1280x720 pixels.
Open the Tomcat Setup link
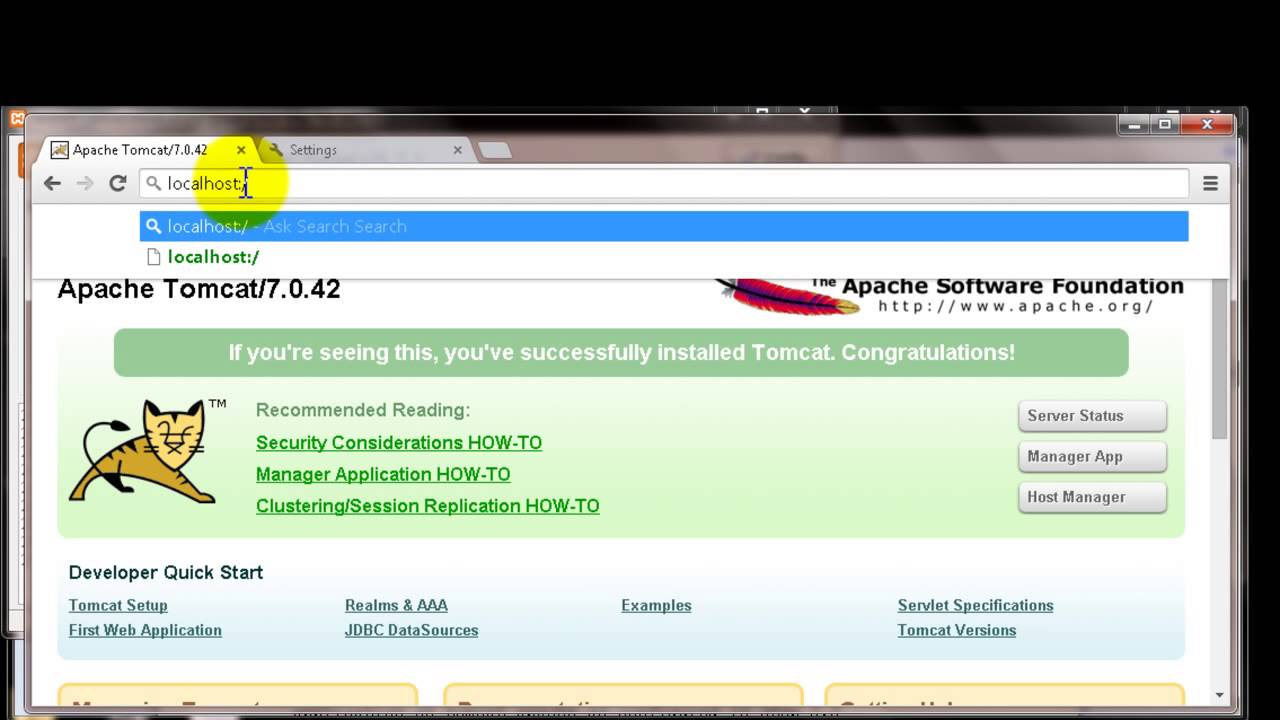pos(118,605)
